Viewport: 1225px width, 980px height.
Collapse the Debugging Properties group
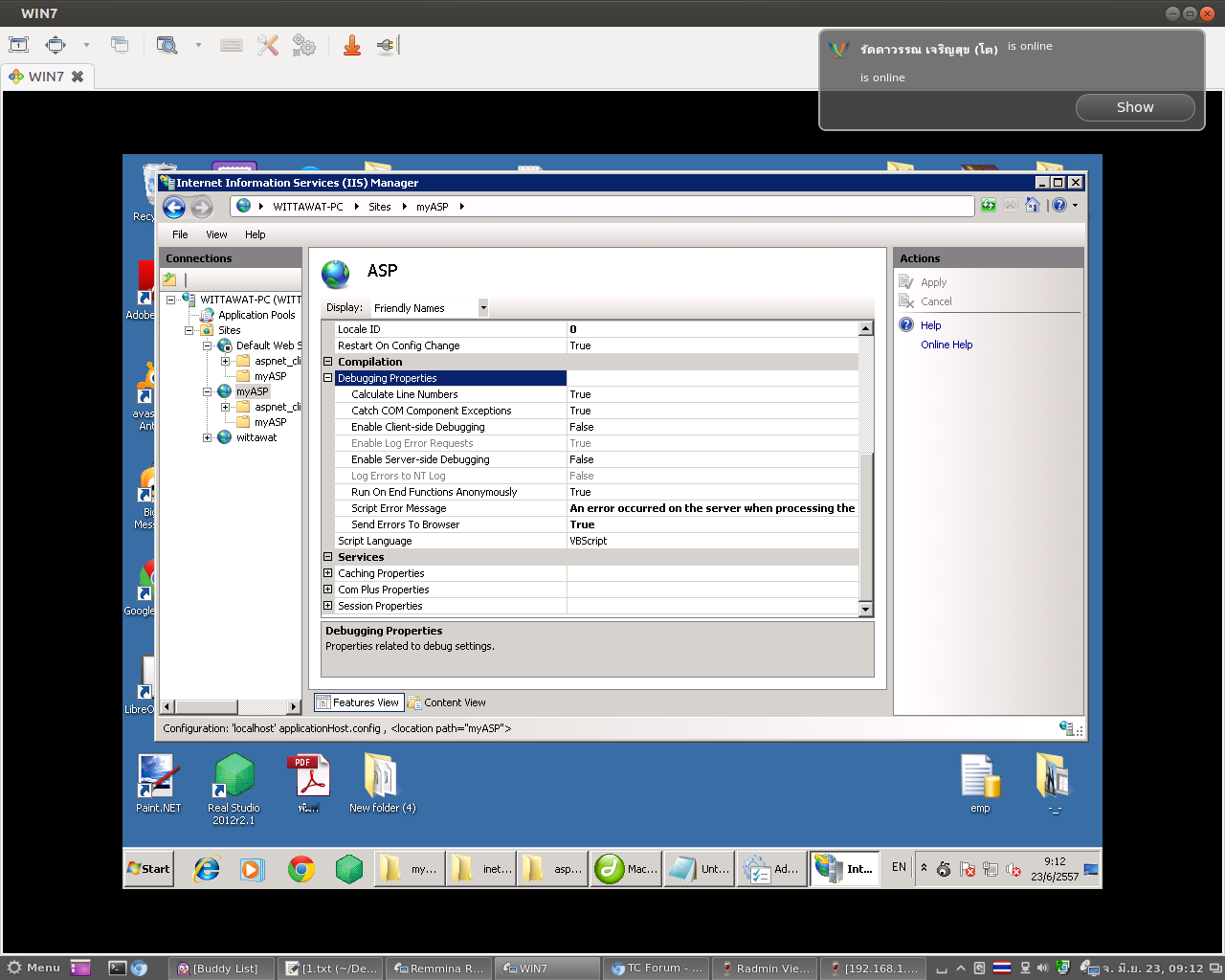328,378
